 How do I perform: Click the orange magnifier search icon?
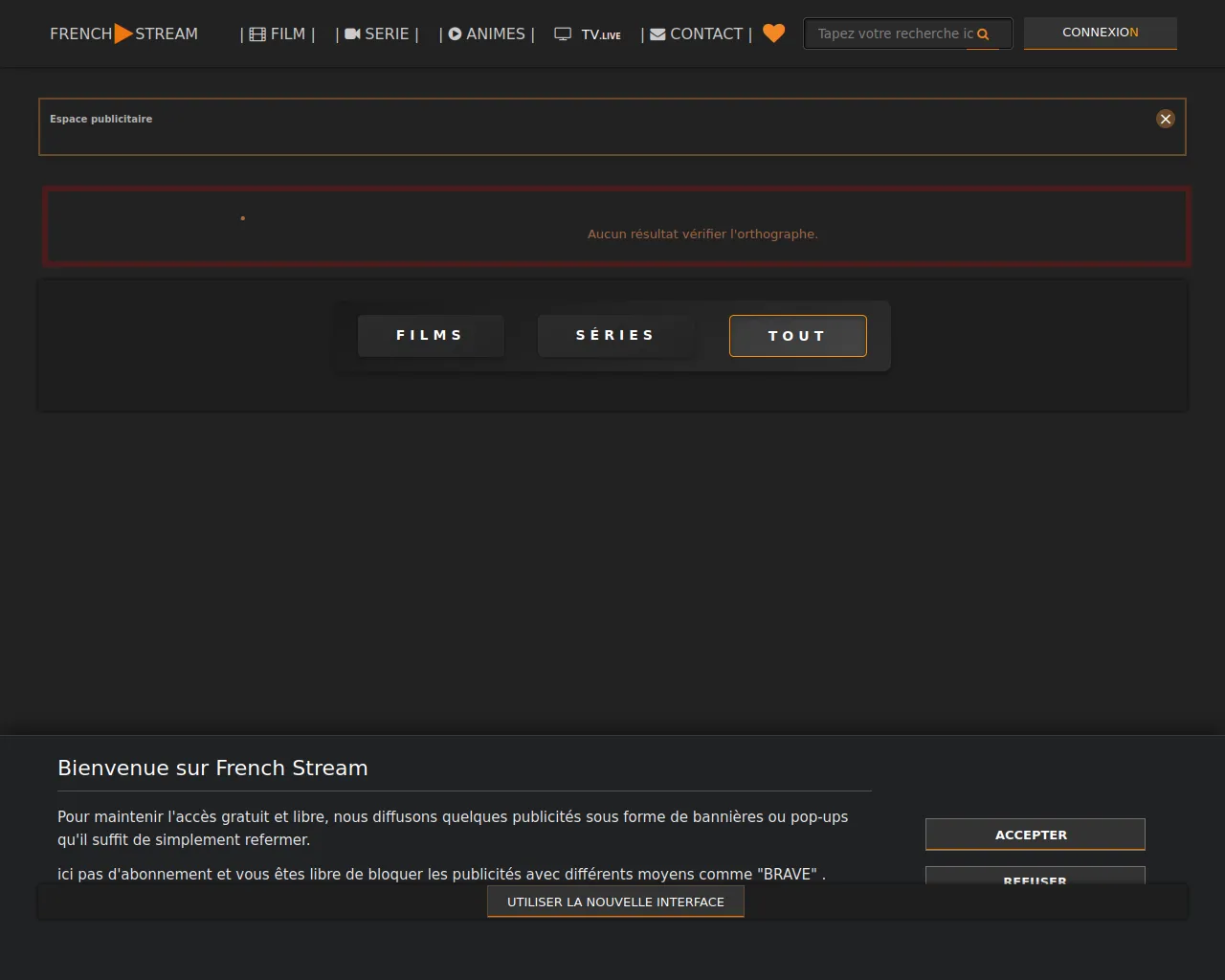983,34
